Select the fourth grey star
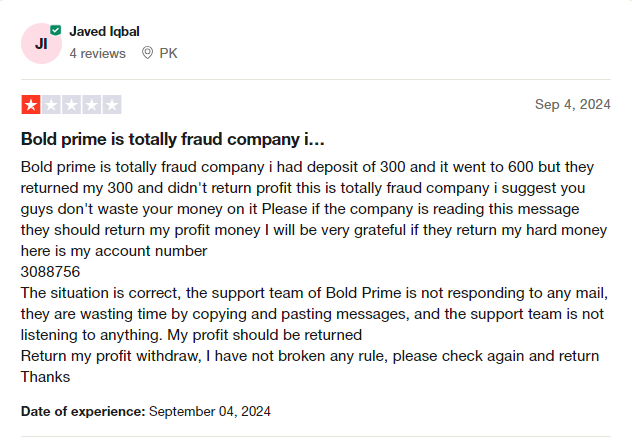The height and width of the screenshot is (442, 632). (x=91, y=105)
